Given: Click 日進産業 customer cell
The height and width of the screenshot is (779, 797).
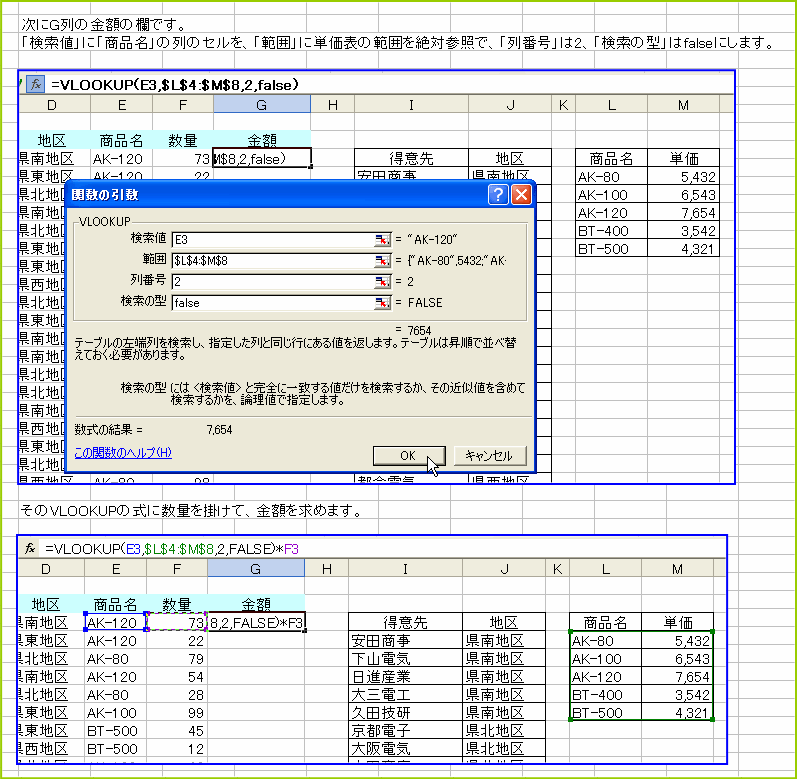Looking at the screenshot, I should (405, 676).
